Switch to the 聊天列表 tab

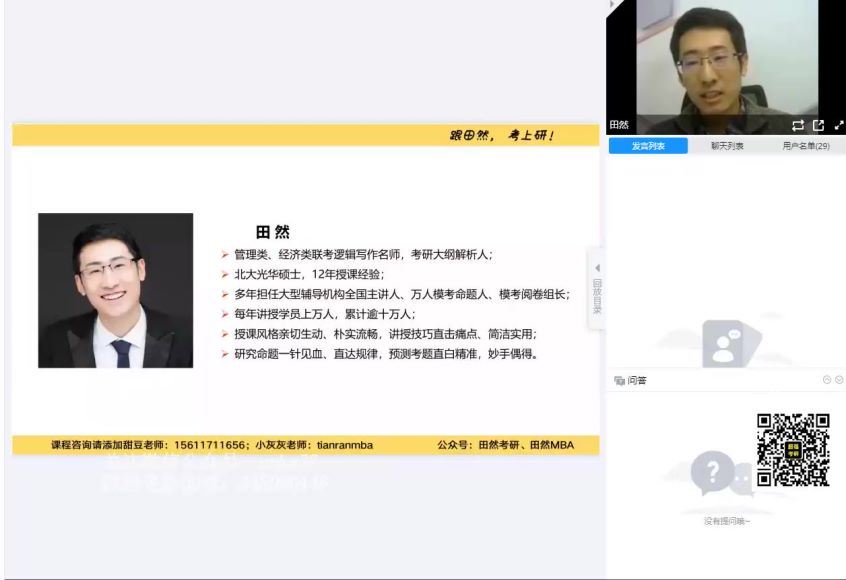click(x=727, y=146)
